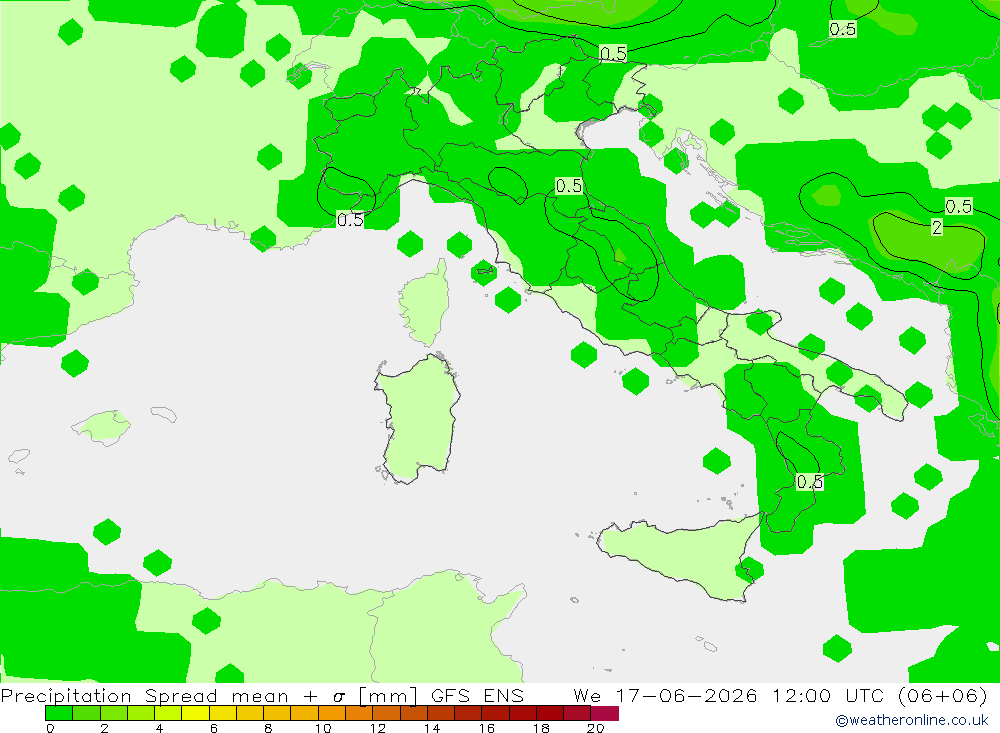Image resolution: width=1000 pixels, height=733 pixels.
Task: Click the 0.5 contour label over north-central Italy
Action: (569, 186)
